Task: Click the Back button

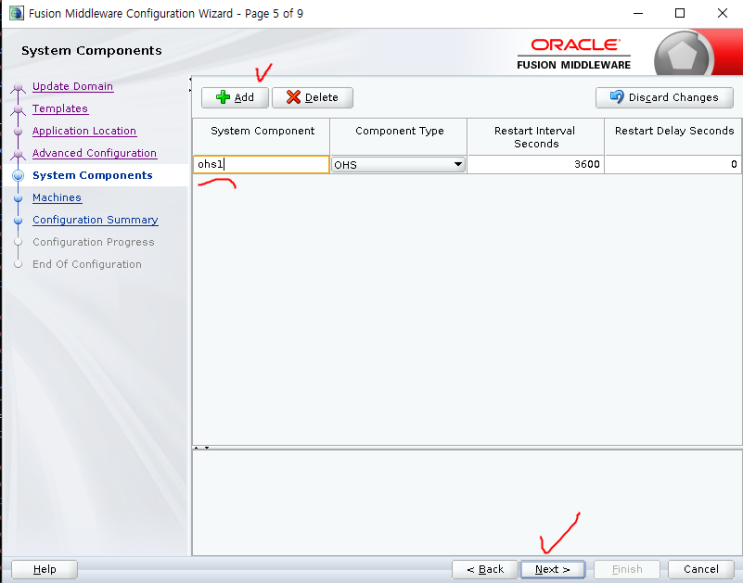Action: click(x=485, y=569)
